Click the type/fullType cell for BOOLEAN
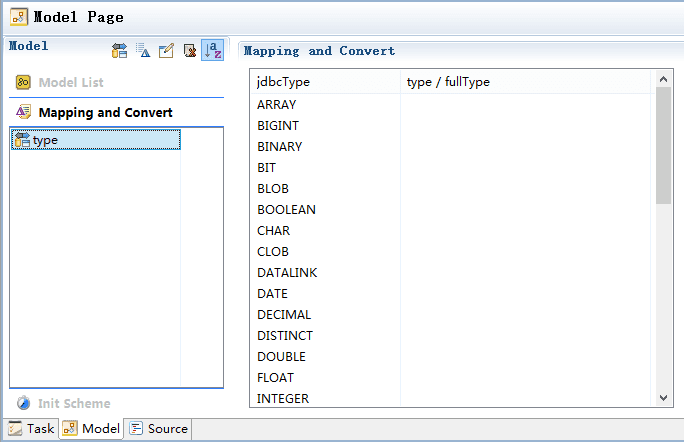684x442 pixels. click(x=526, y=209)
